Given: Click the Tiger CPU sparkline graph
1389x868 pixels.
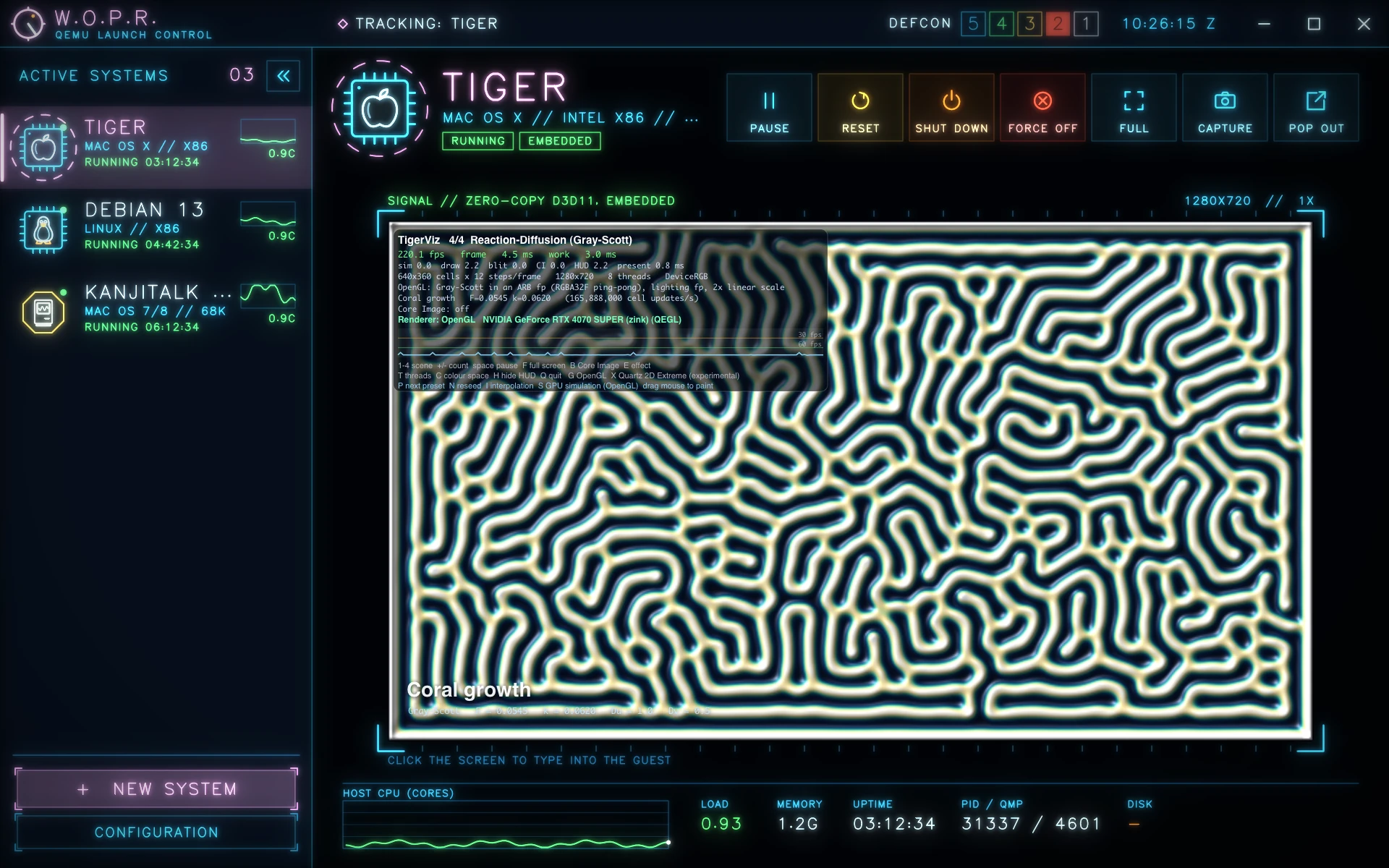Looking at the screenshot, I should click(268, 132).
